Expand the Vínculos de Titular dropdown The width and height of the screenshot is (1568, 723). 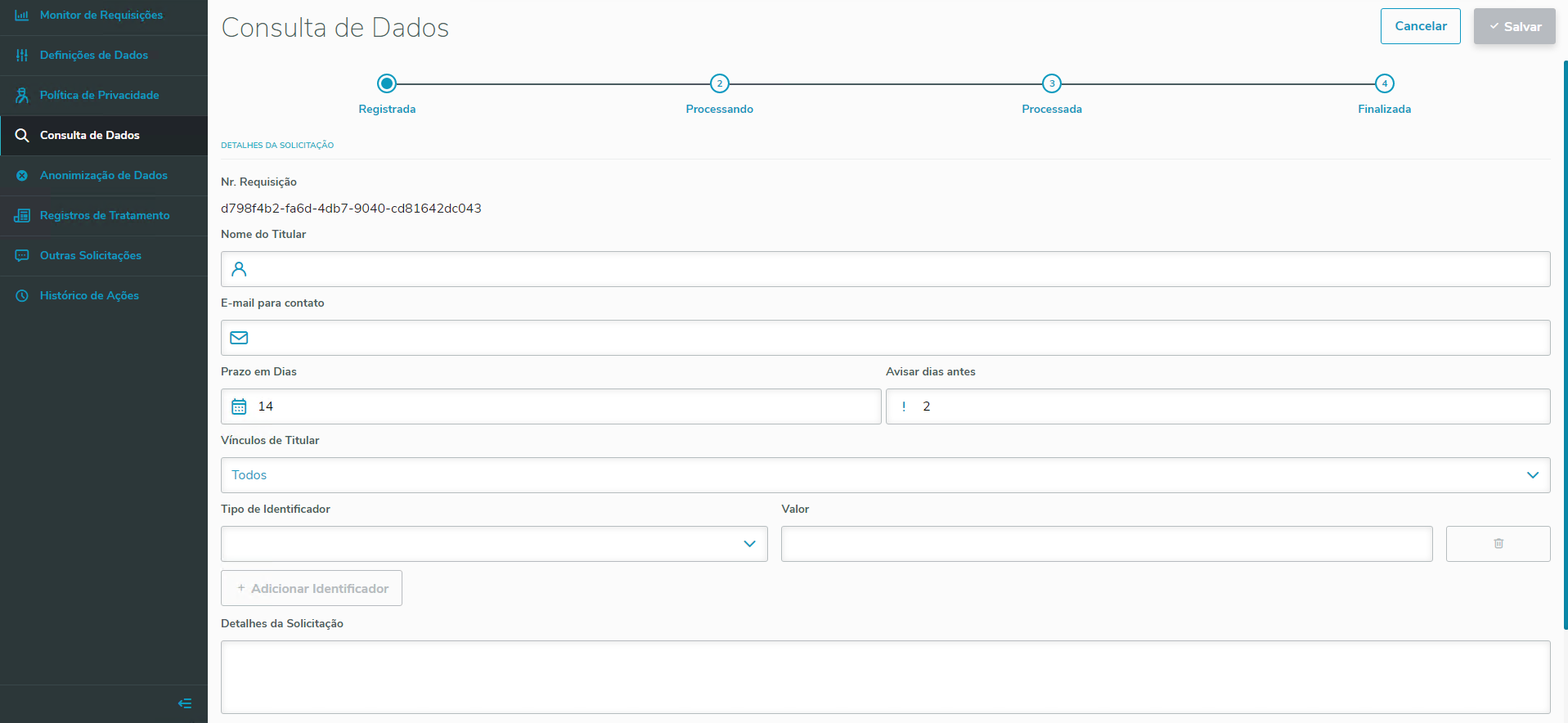(885, 475)
